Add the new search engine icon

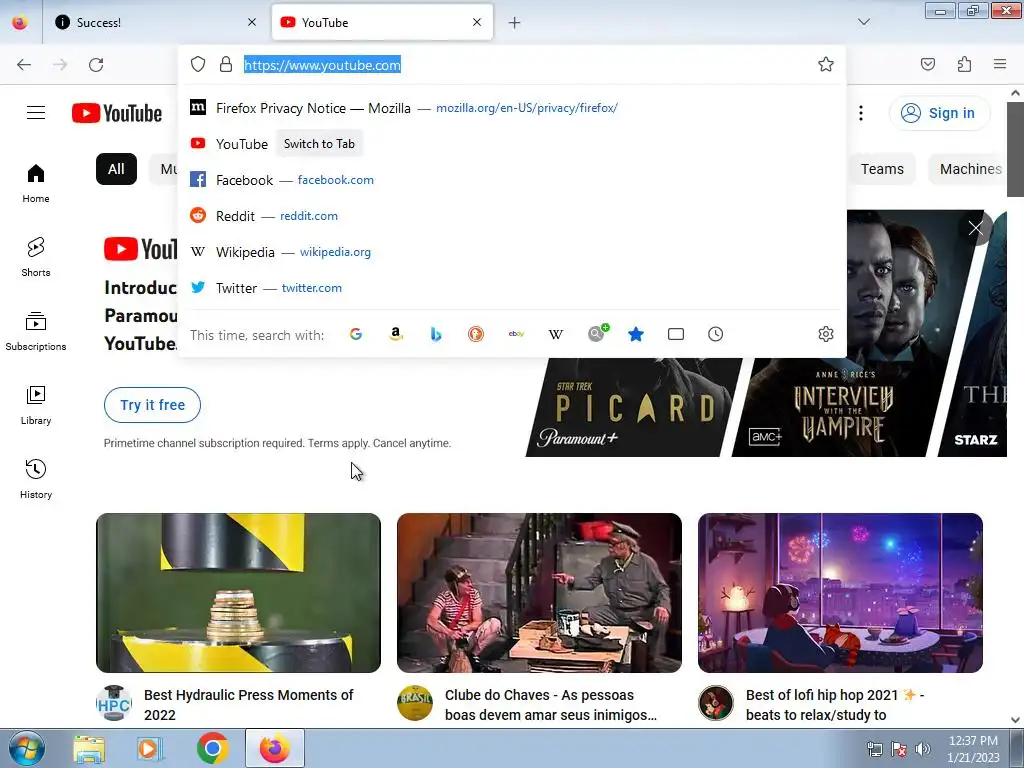[x=597, y=334]
